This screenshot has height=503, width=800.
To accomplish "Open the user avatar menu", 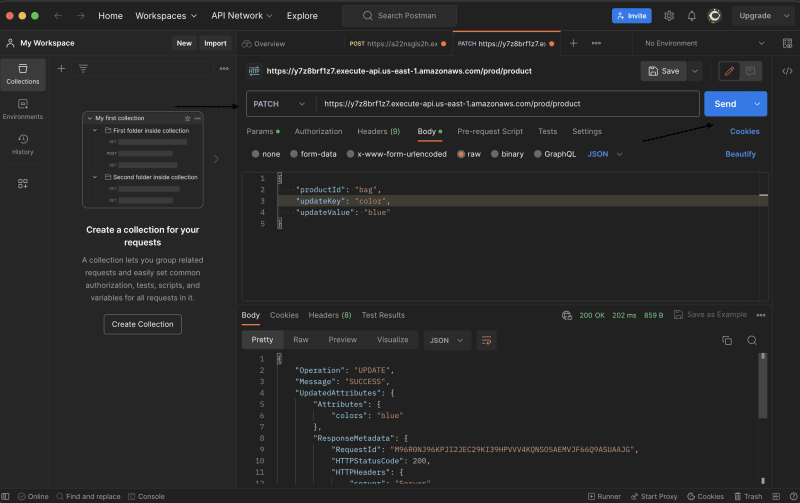I will 714,16.
